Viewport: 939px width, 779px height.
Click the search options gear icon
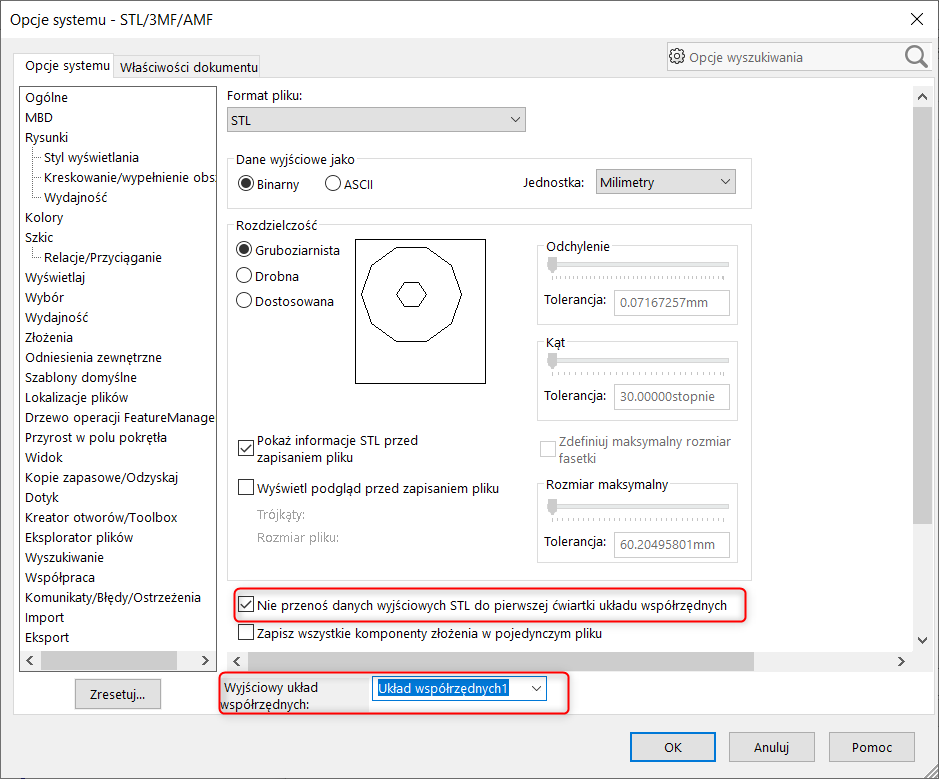click(678, 57)
